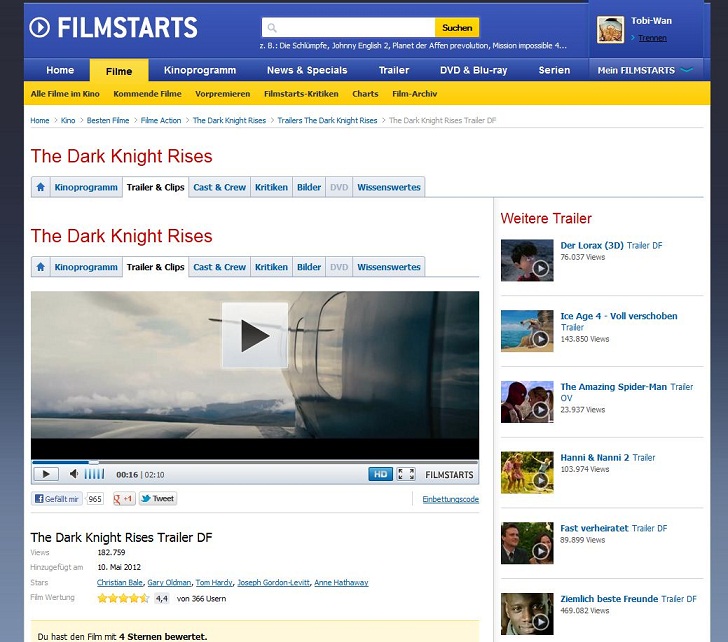
Task: Open lower Bilder tab
Action: [309, 267]
